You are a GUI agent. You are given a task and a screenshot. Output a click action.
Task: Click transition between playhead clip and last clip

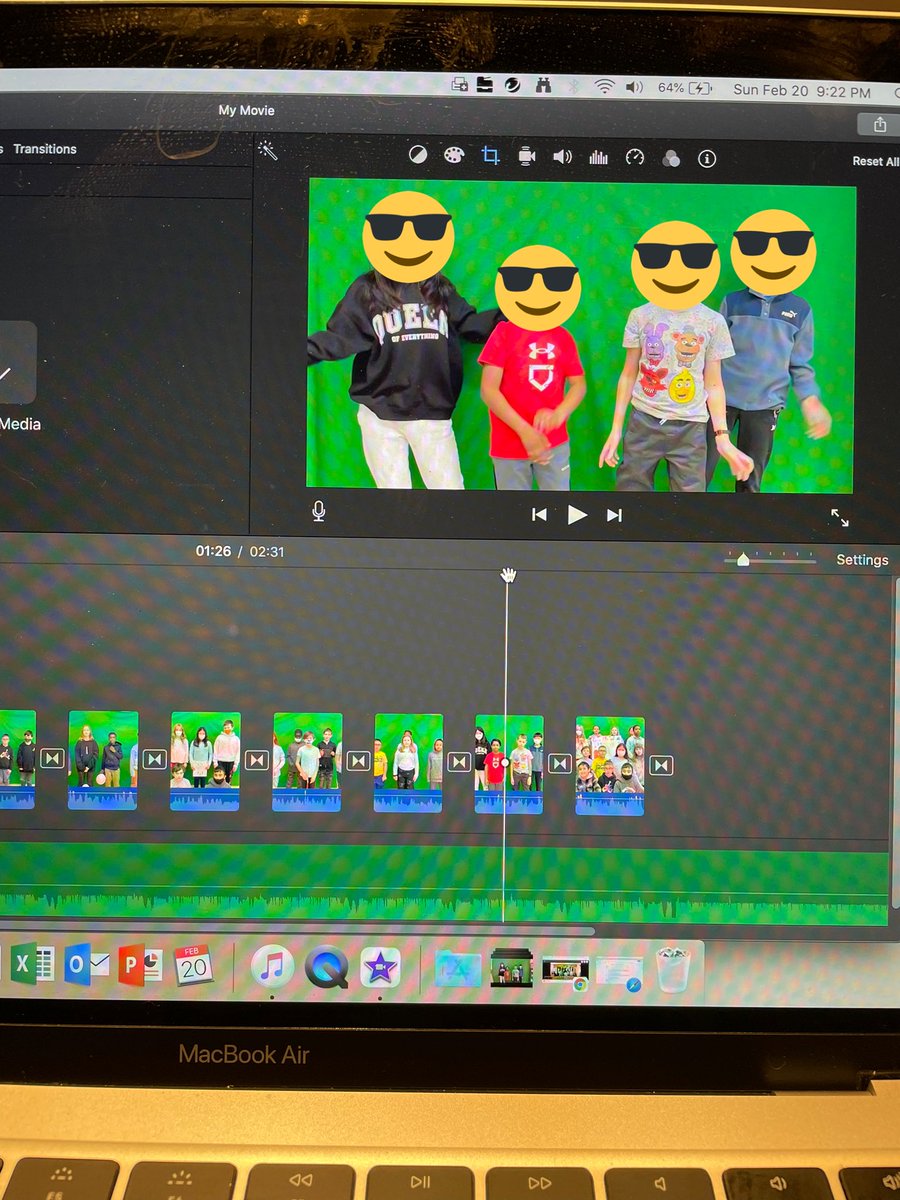pos(560,764)
